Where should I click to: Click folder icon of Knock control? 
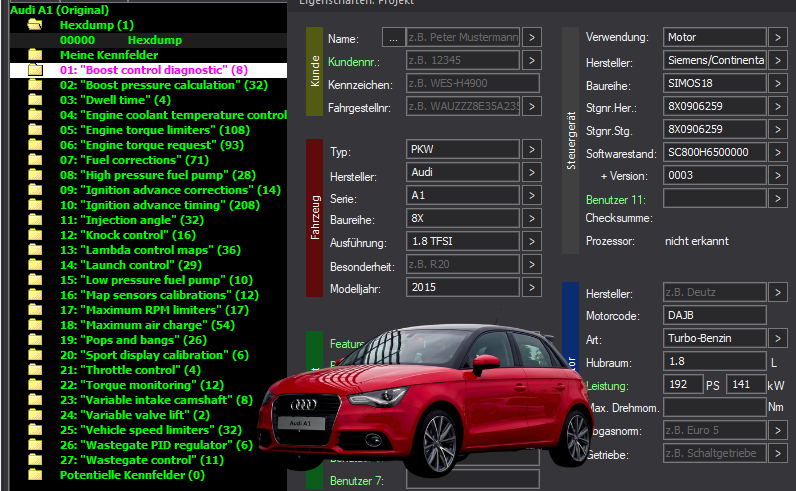tap(35, 235)
